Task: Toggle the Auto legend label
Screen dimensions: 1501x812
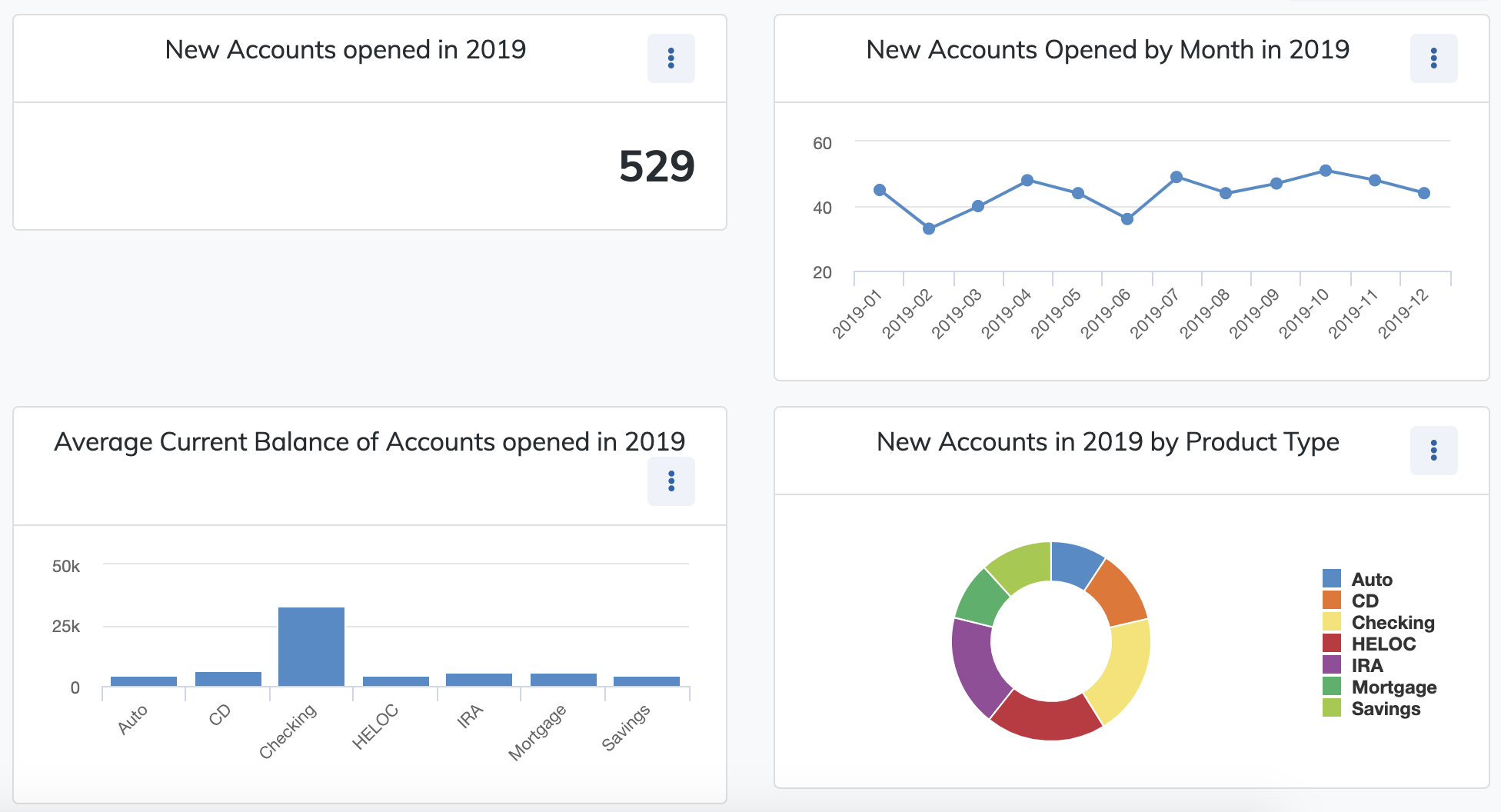Action: pyautogui.click(x=1372, y=579)
